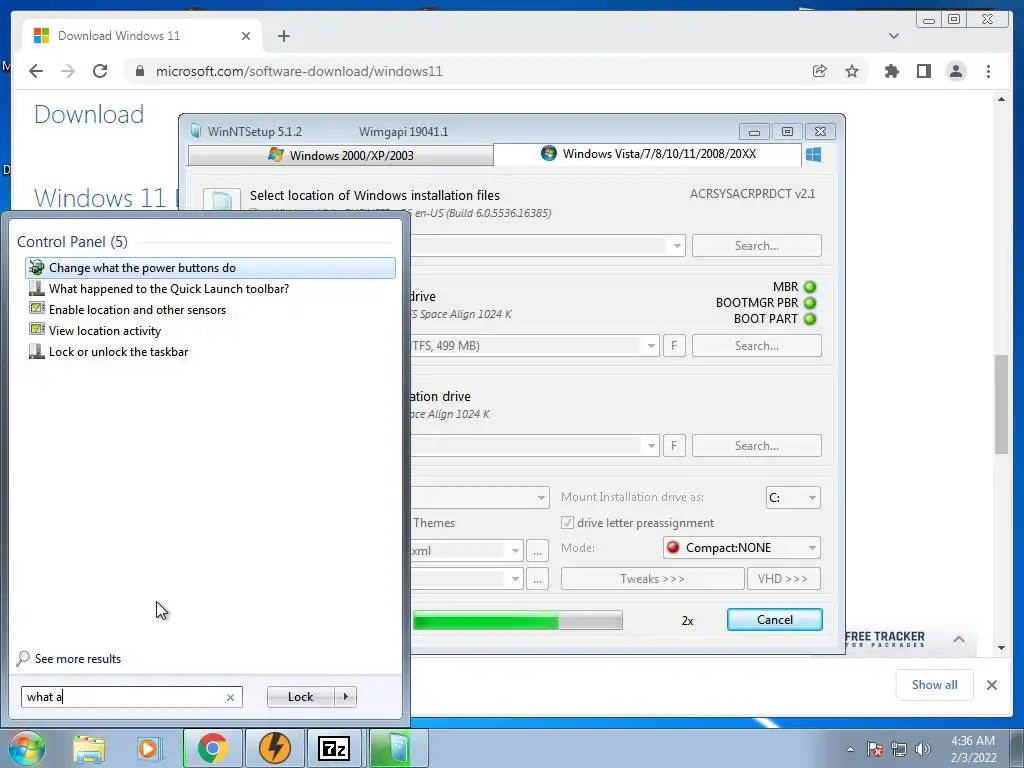Screen dimensions: 1024x768
Task: Bookmark this page with the star
Action: point(852,71)
